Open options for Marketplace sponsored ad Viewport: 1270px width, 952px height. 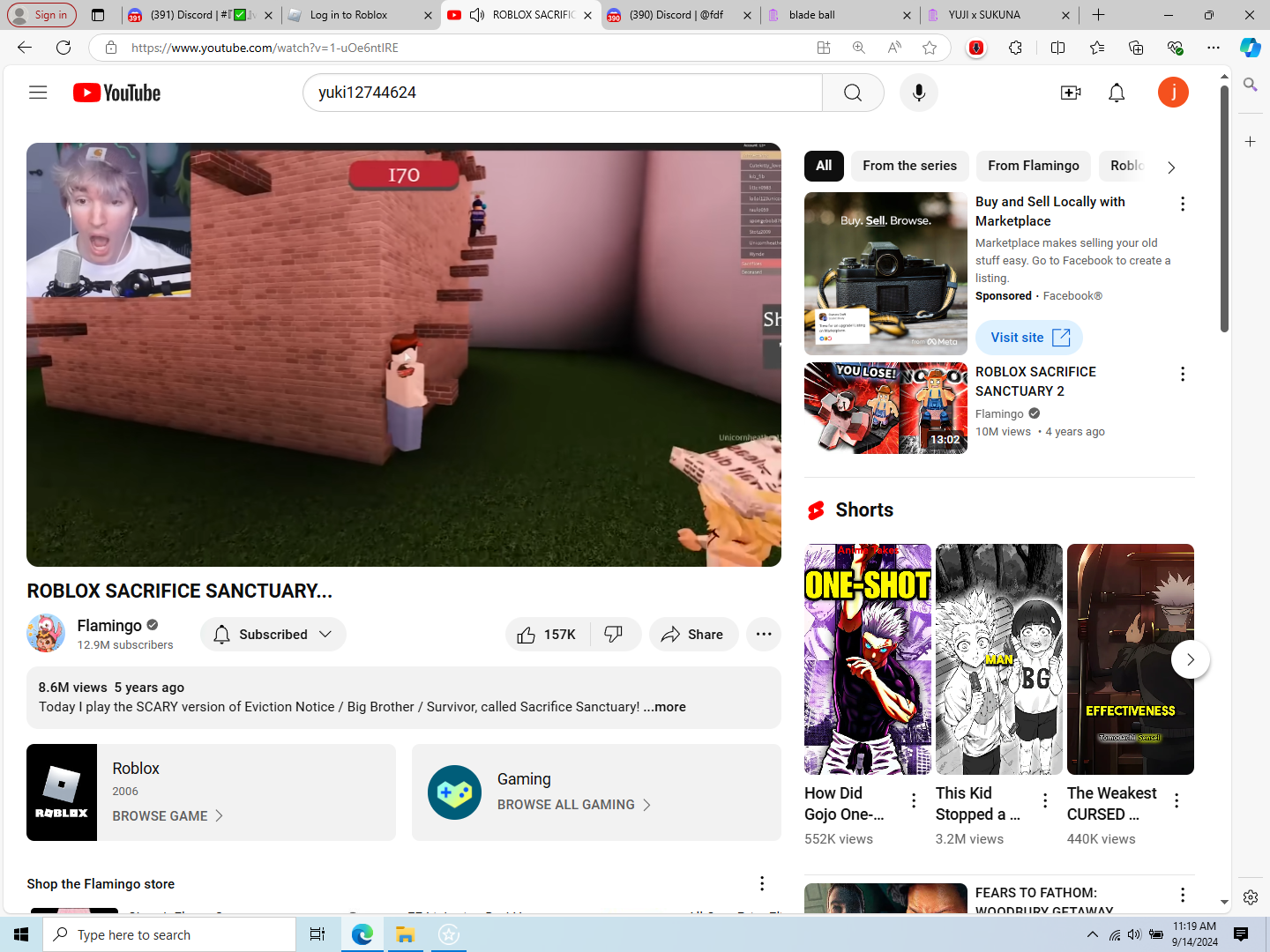[1183, 205]
